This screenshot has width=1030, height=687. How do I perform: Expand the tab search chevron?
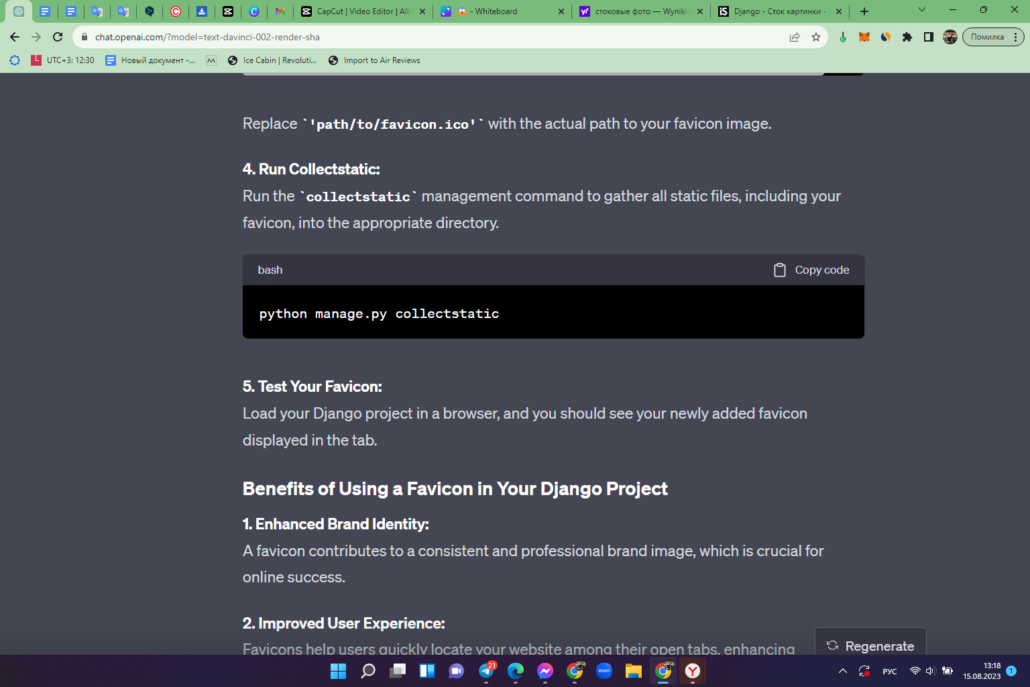click(922, 11)
